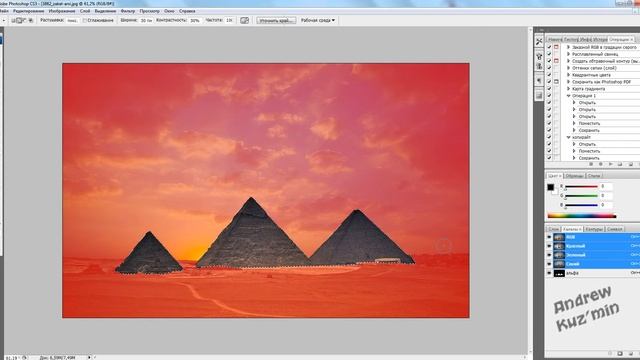
Task: Collapse the Операция 1 action
Action: click(568, 96)
